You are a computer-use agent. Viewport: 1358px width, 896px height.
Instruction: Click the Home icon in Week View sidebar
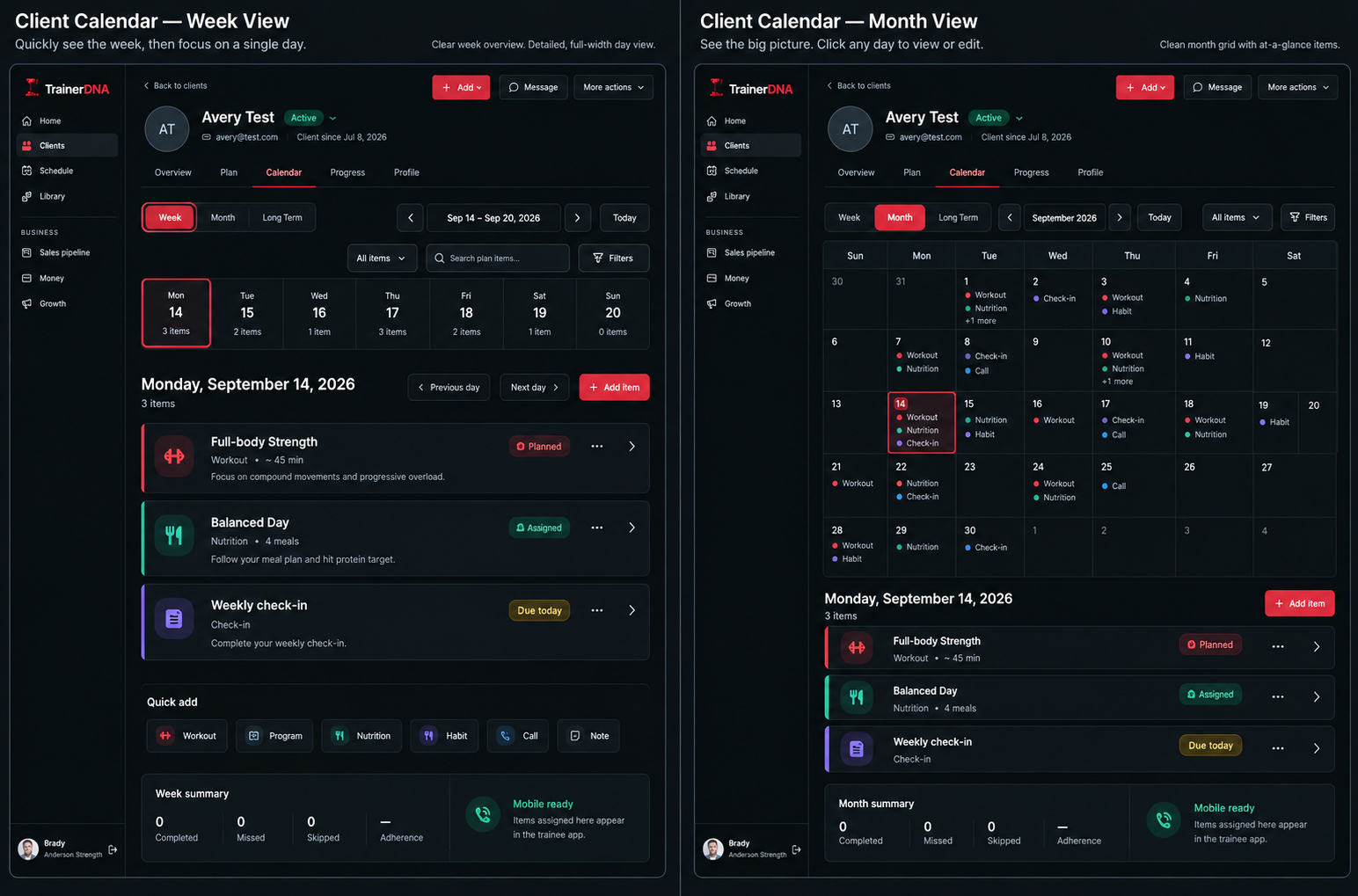(26, 120)
